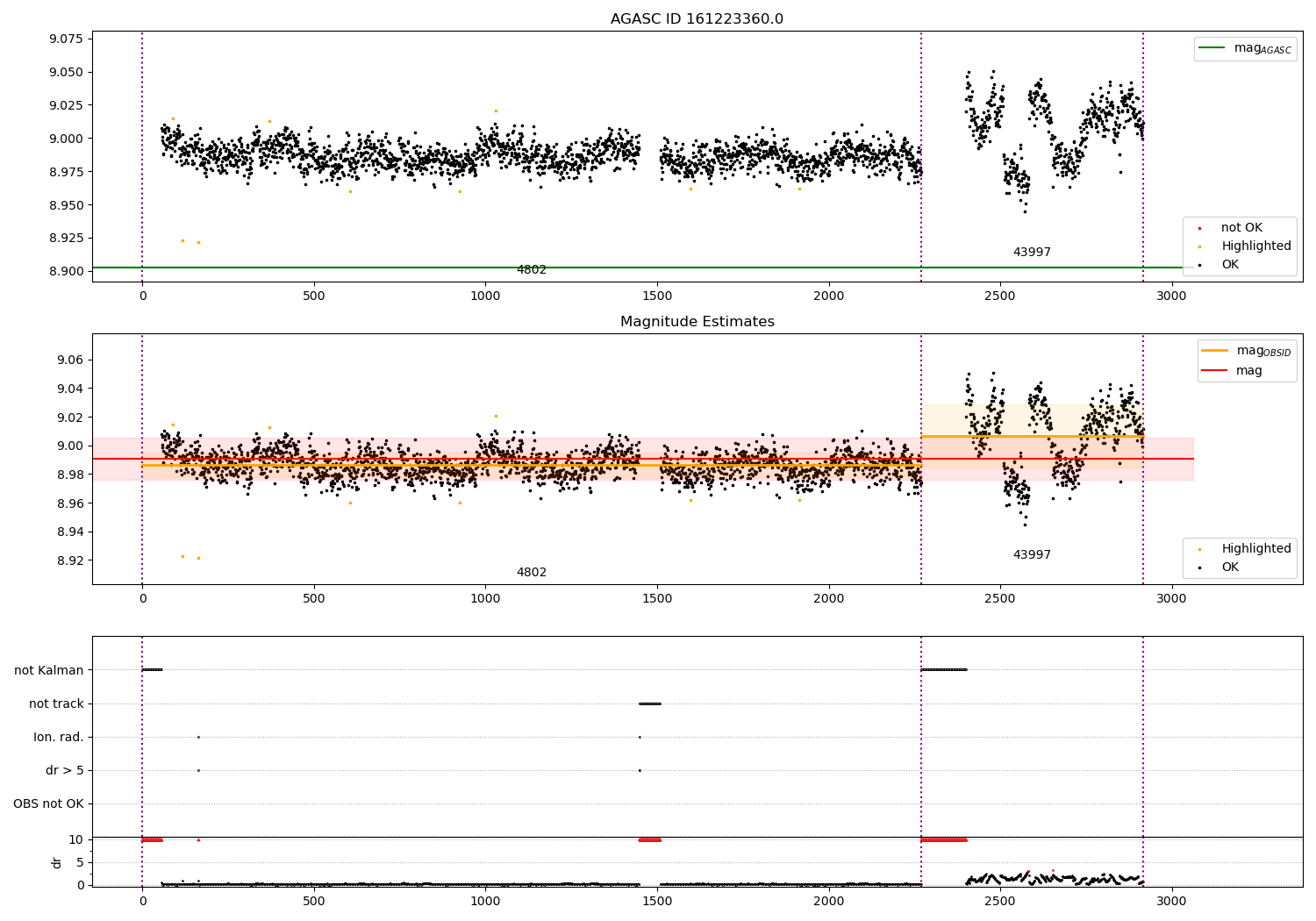Click the y-axis tick '8.925' in AGASC ID plot
Viewport: 1316px width, 921px height.
pos(66,239)
